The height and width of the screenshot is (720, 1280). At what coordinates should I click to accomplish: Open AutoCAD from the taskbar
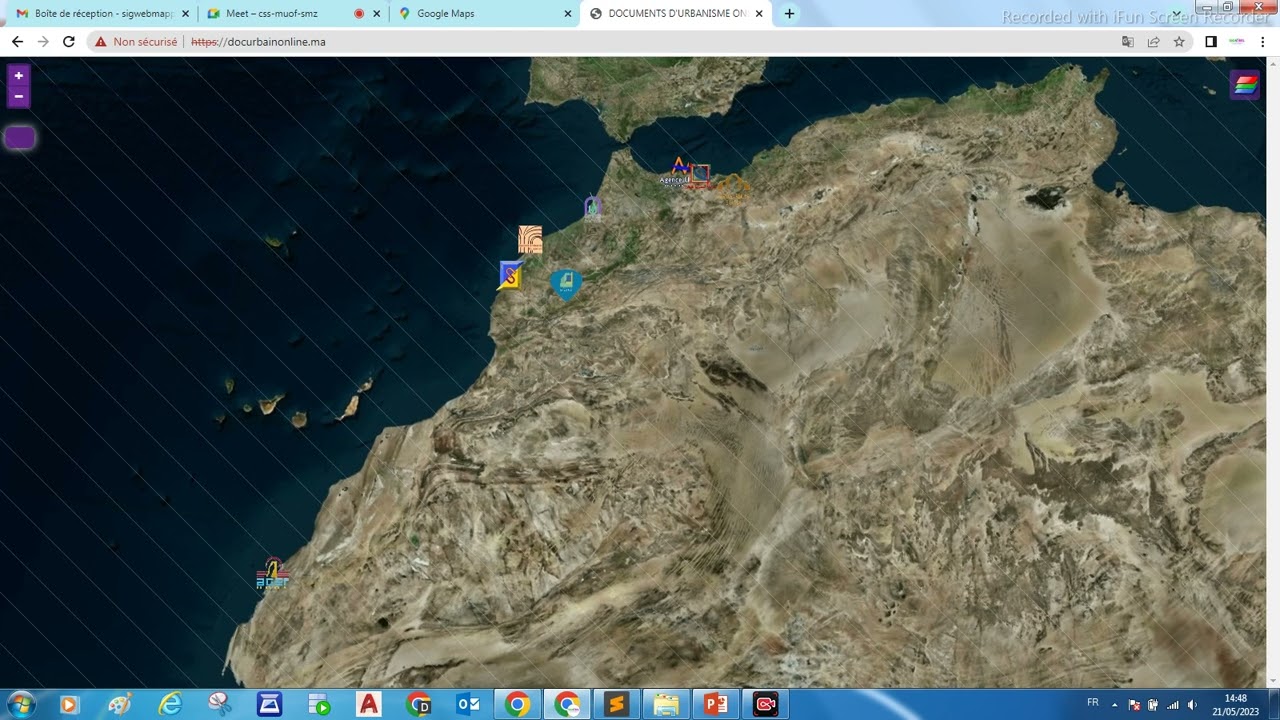(369, 704)
